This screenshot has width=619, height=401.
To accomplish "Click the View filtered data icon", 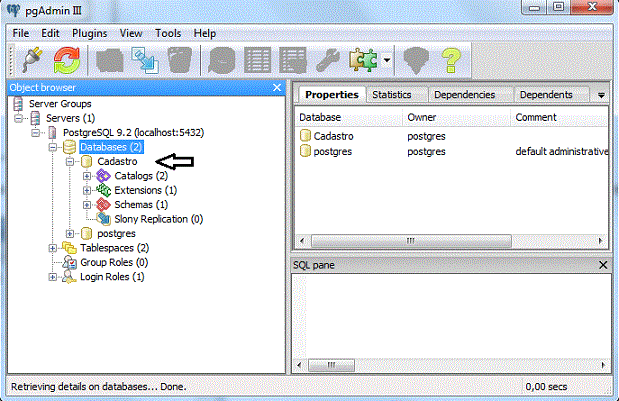I will tap(293, 60).
